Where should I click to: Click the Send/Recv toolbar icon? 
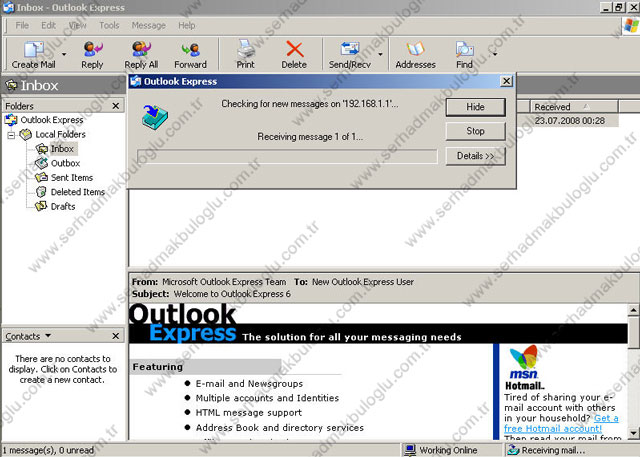pos(350,49)
